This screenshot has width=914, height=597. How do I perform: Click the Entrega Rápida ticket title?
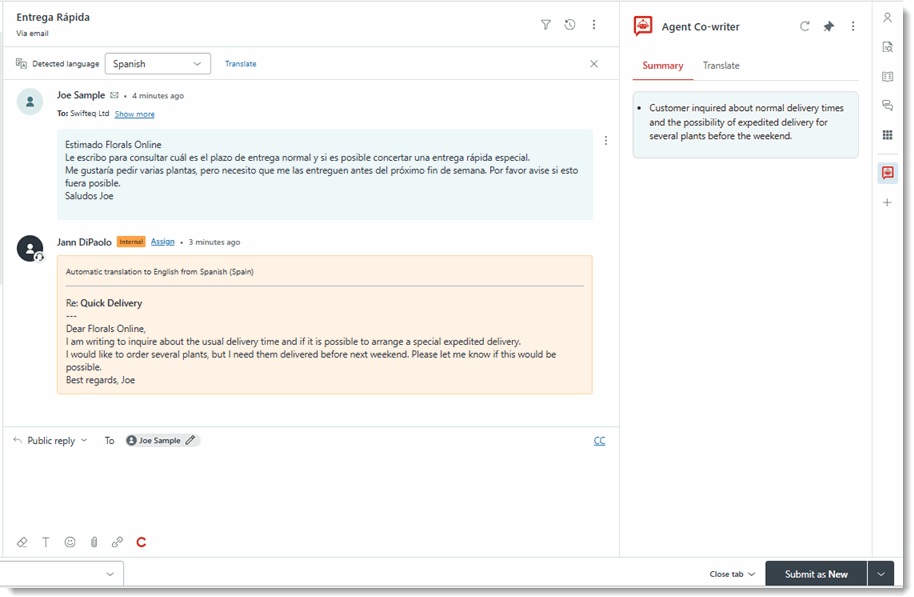coord(53,17)
